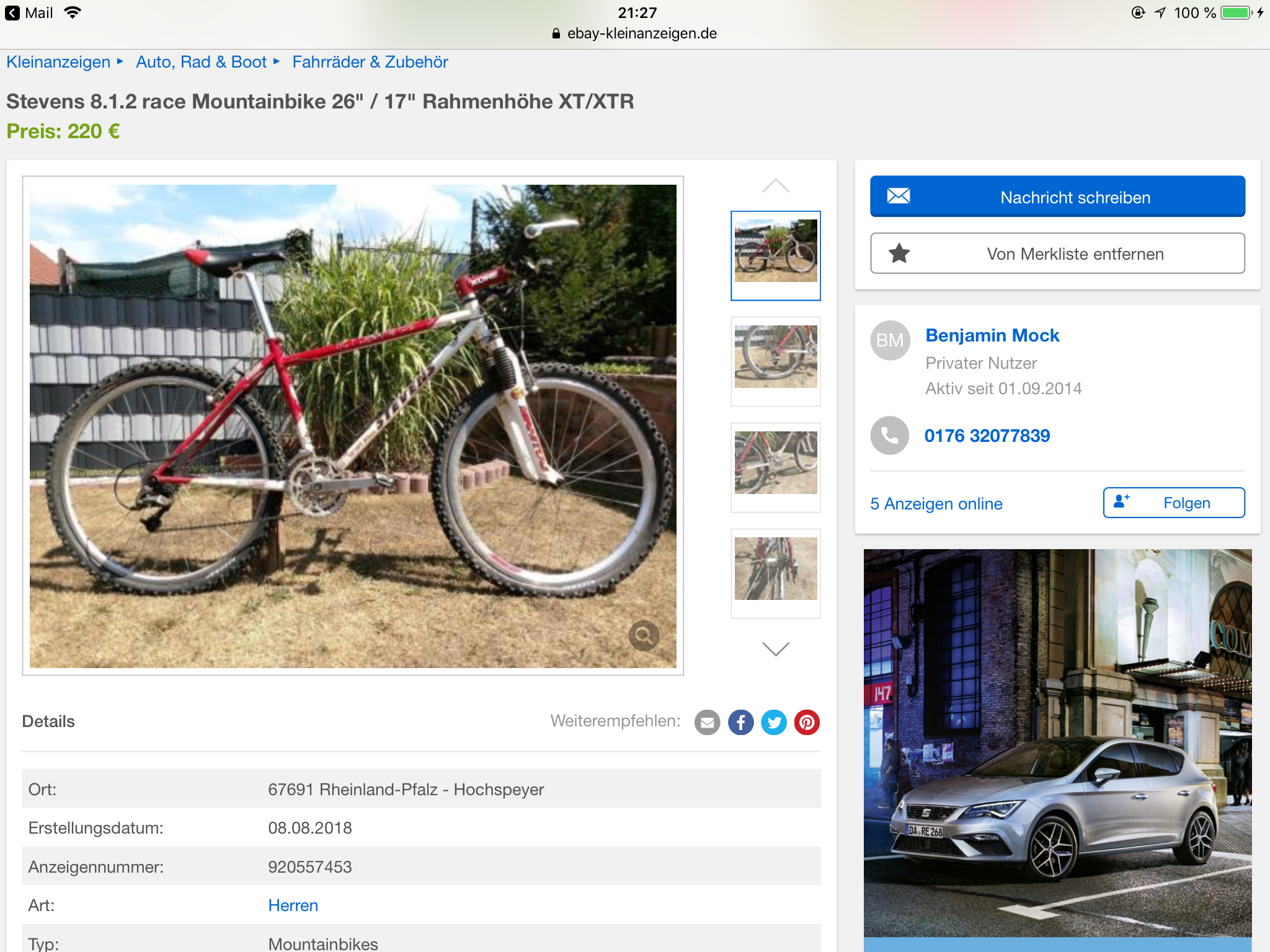The height and width of the screenshot is (952, 1270).
Task: Share listing on Pinterest
Action: point(807,722)
